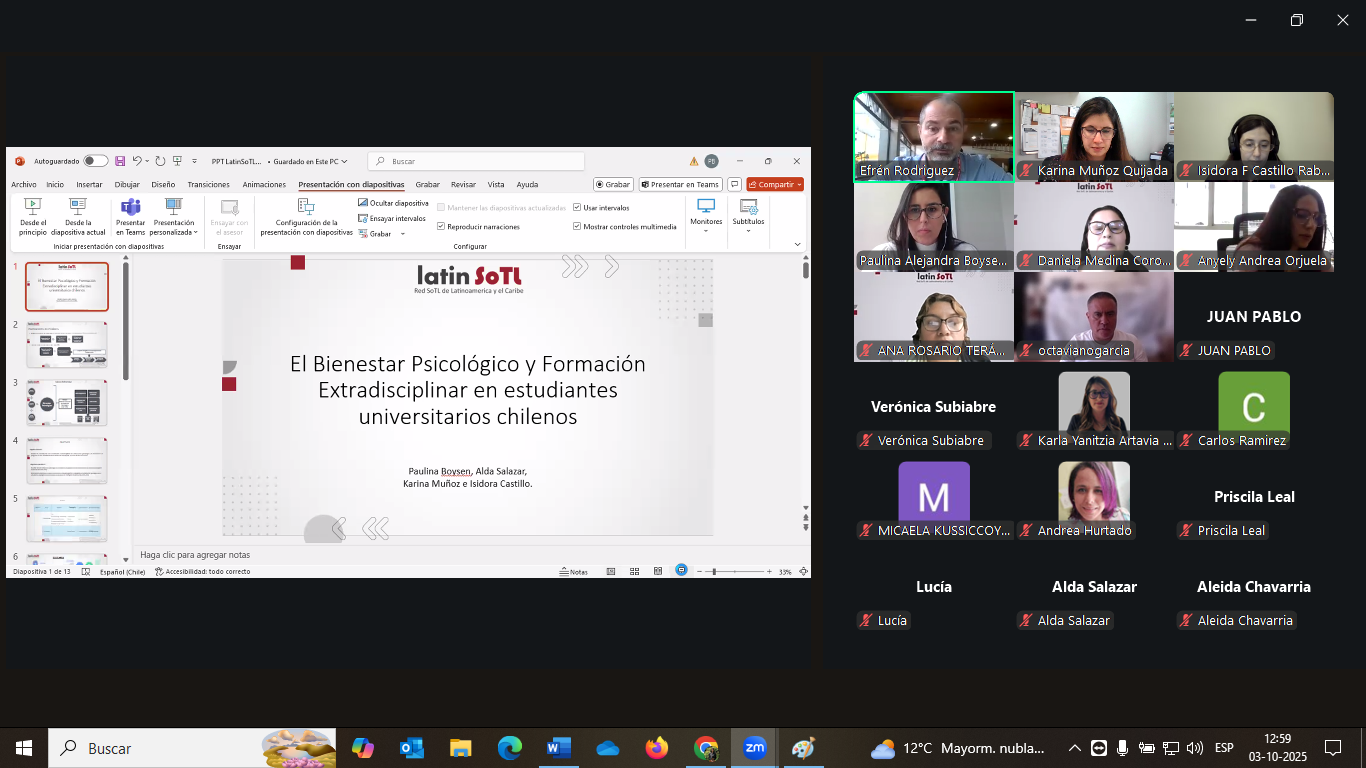Click the Presentar en Teams ribbon icon
Screen dimensions: 1366x768
tap(130, 214)
